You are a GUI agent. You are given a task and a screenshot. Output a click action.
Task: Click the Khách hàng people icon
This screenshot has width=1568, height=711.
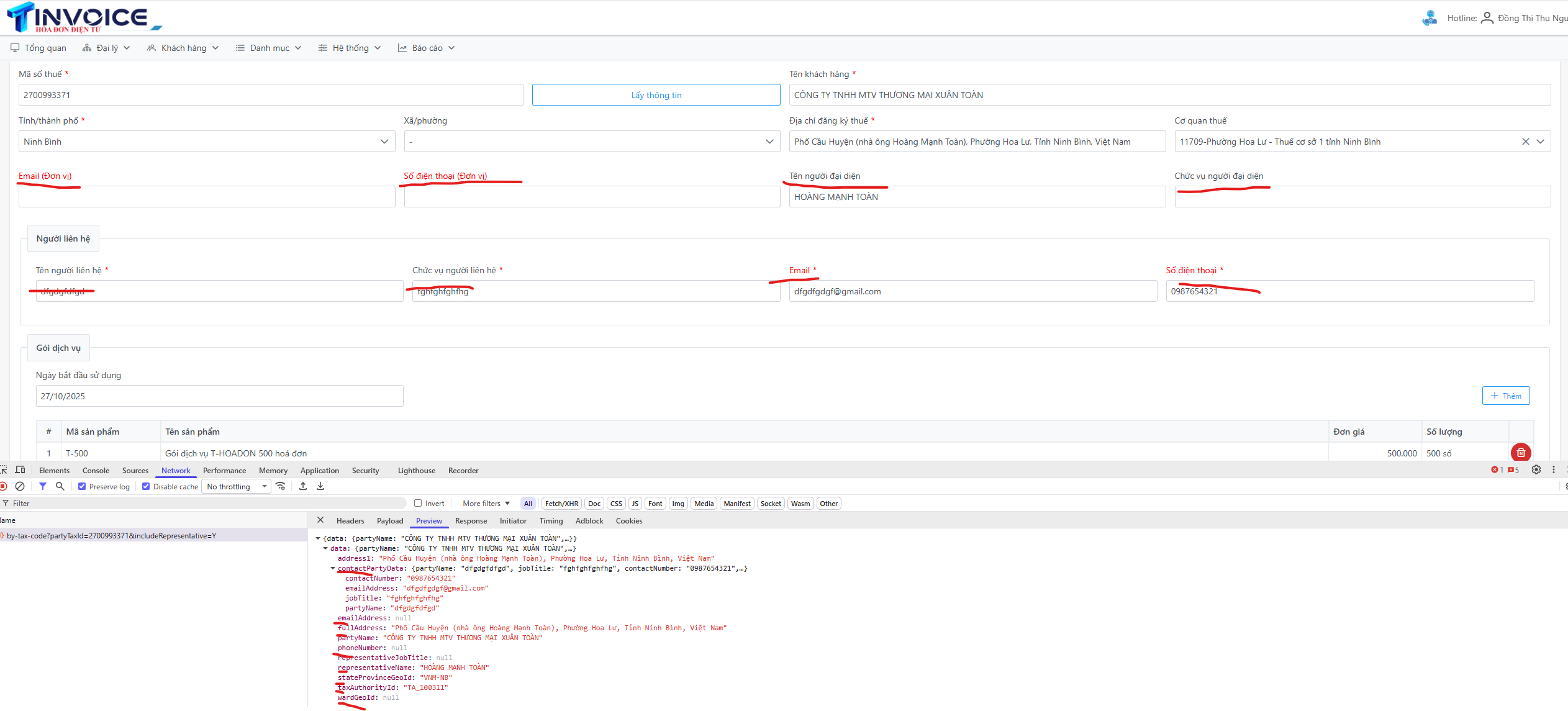(x=152, y=48)
